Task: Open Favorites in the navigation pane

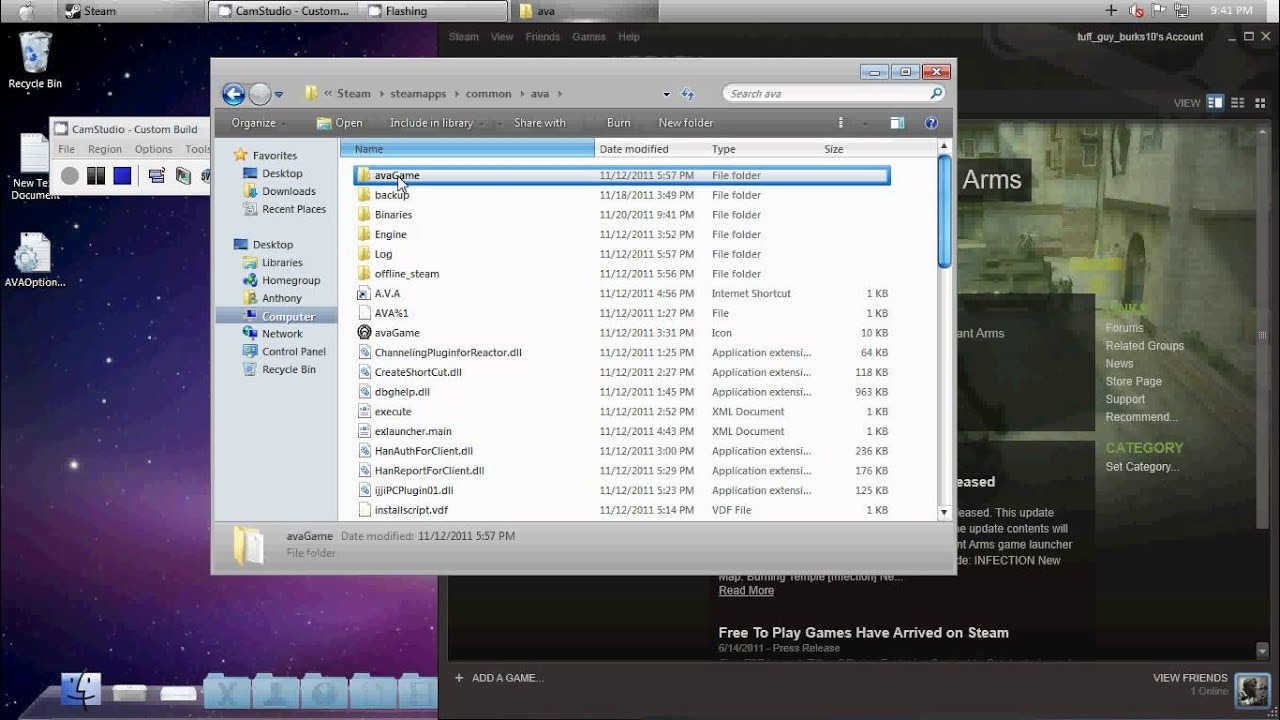Action: click(x=274, y=155)
